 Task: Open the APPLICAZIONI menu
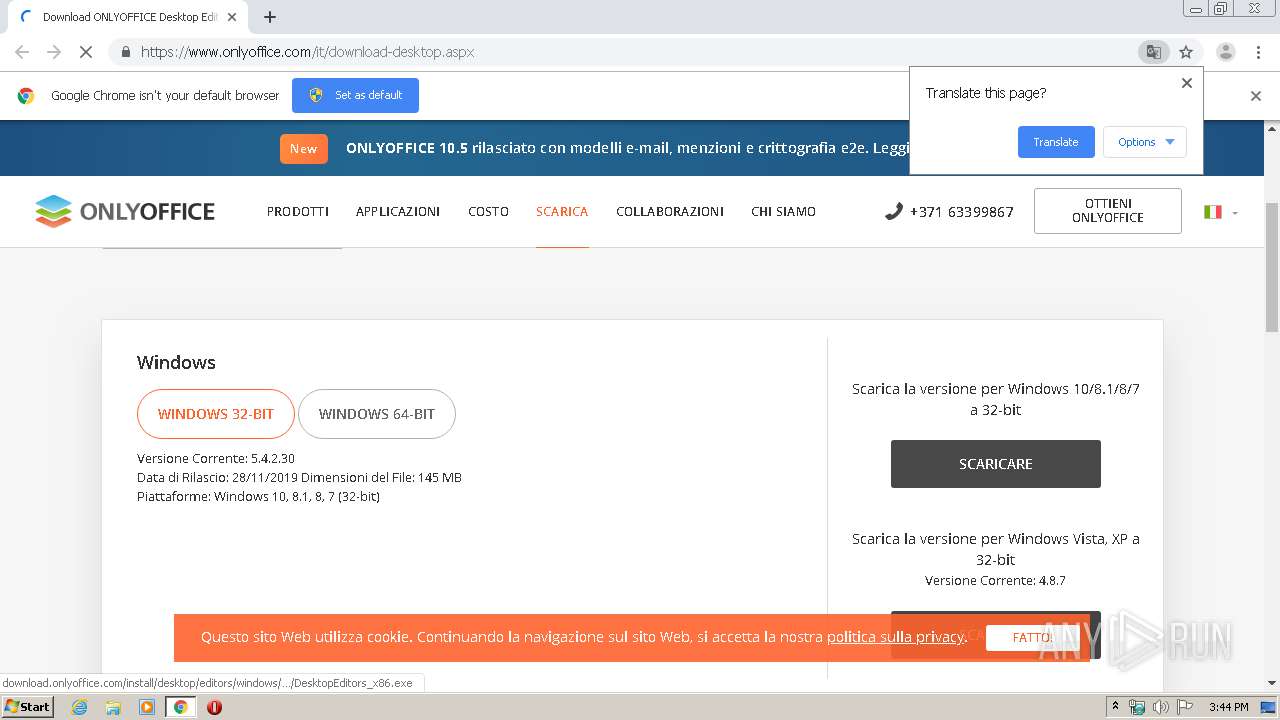coord(398,211)
